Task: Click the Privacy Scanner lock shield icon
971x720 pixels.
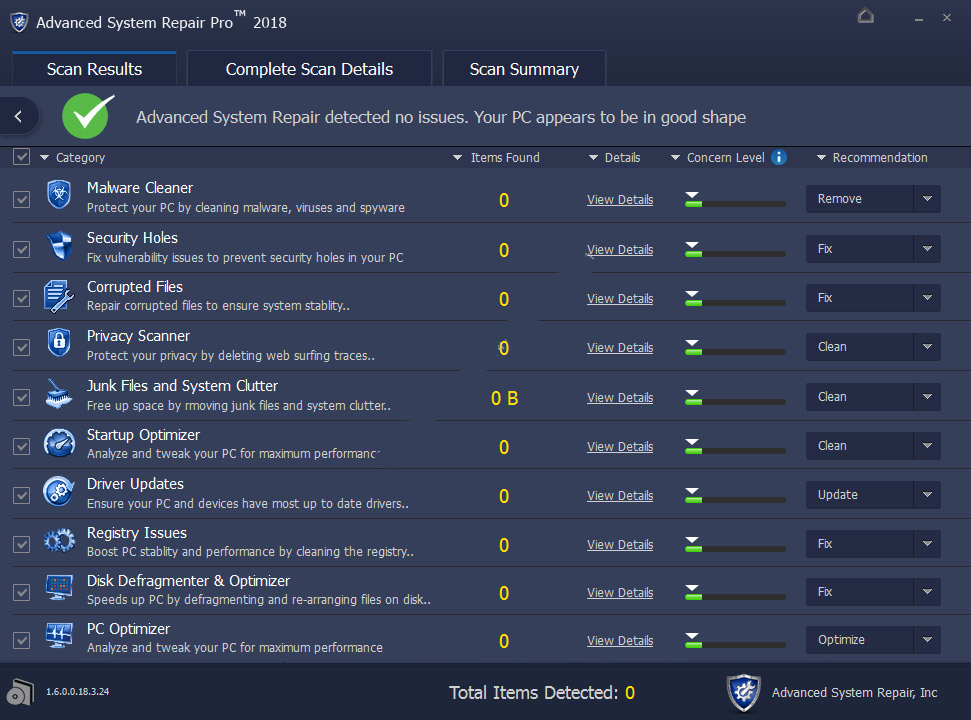Action: tap(59, 342)
